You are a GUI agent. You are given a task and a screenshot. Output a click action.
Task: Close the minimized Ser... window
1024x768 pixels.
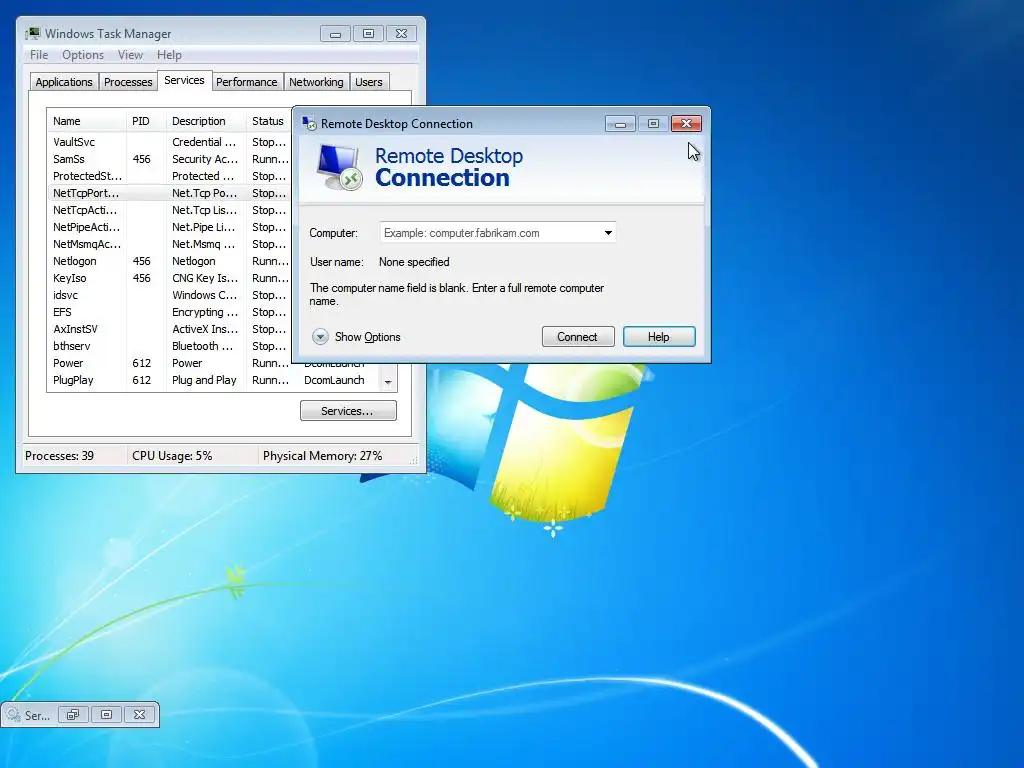click(140, 714)
